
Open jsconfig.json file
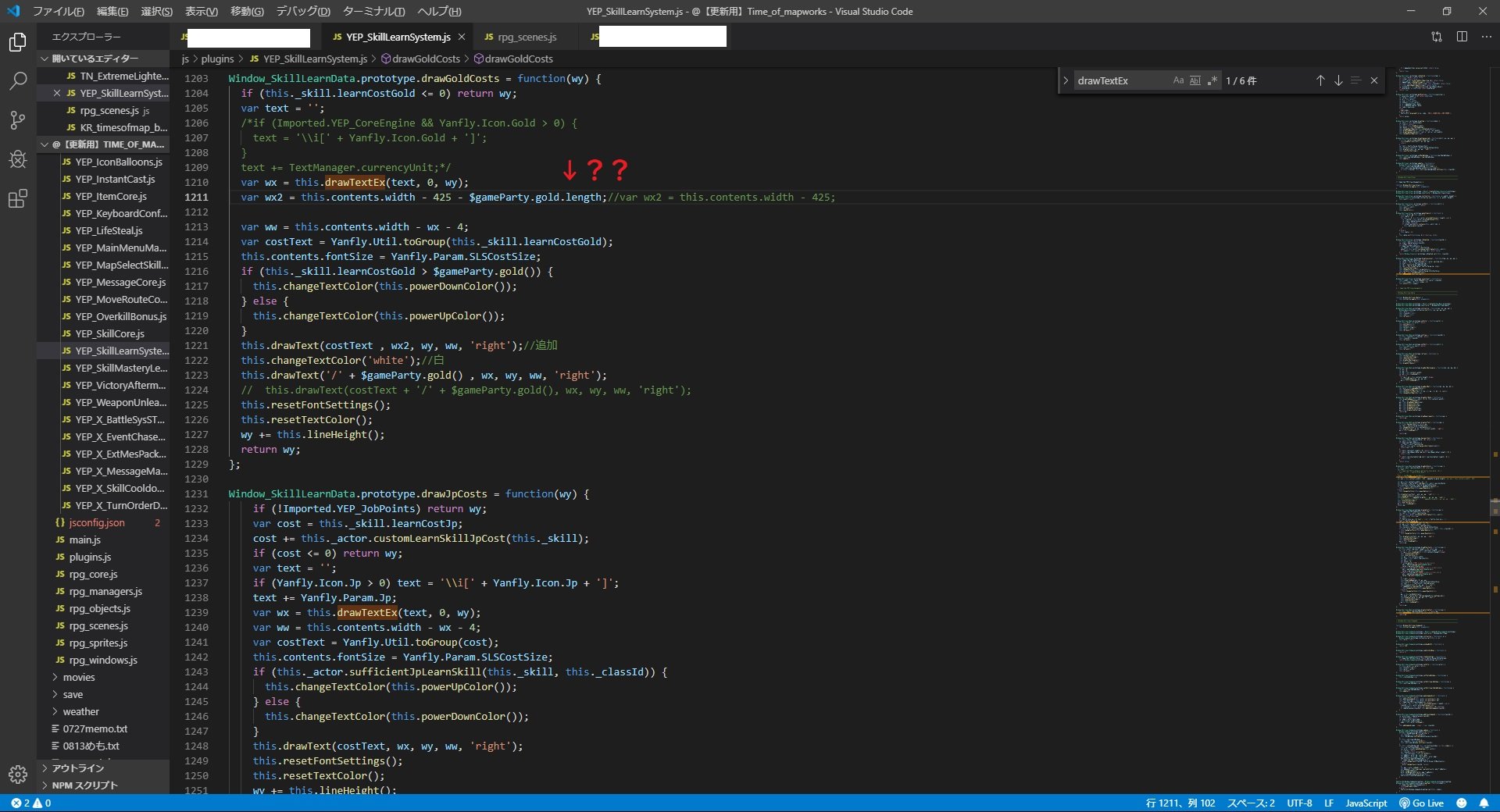(x=103, y=522)
